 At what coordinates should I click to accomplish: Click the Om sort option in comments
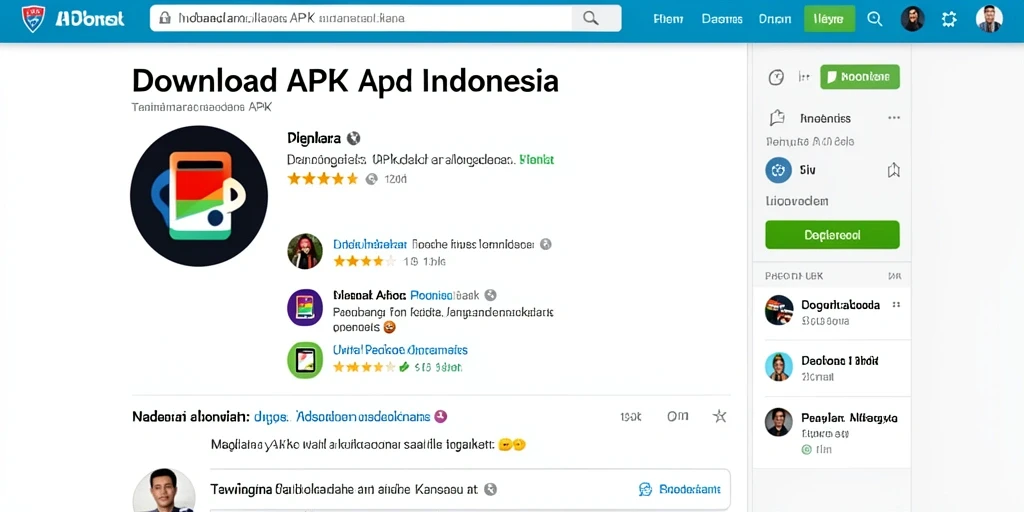coord(677,416)
